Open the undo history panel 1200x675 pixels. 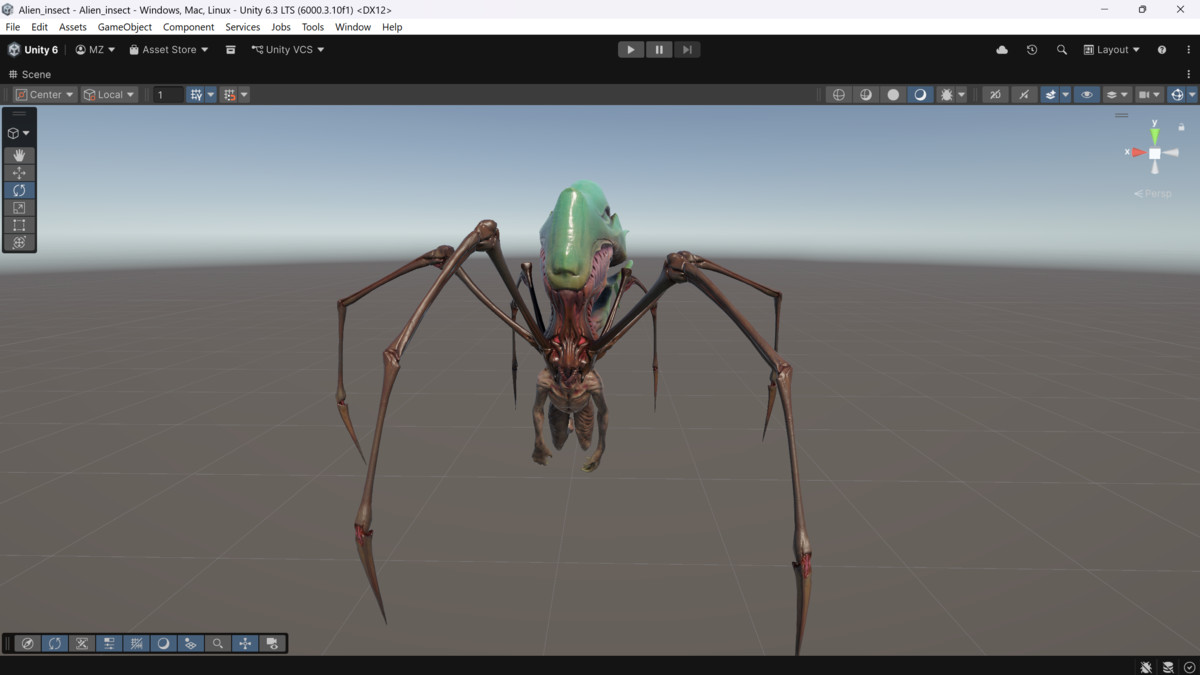1031,49
